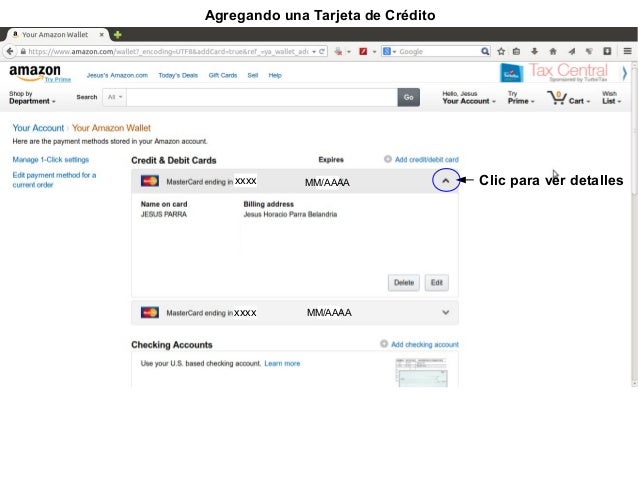The width and height of the screenshot is (638, 479).
Task: Delete the first MasterCard
Action: [404, 282]
